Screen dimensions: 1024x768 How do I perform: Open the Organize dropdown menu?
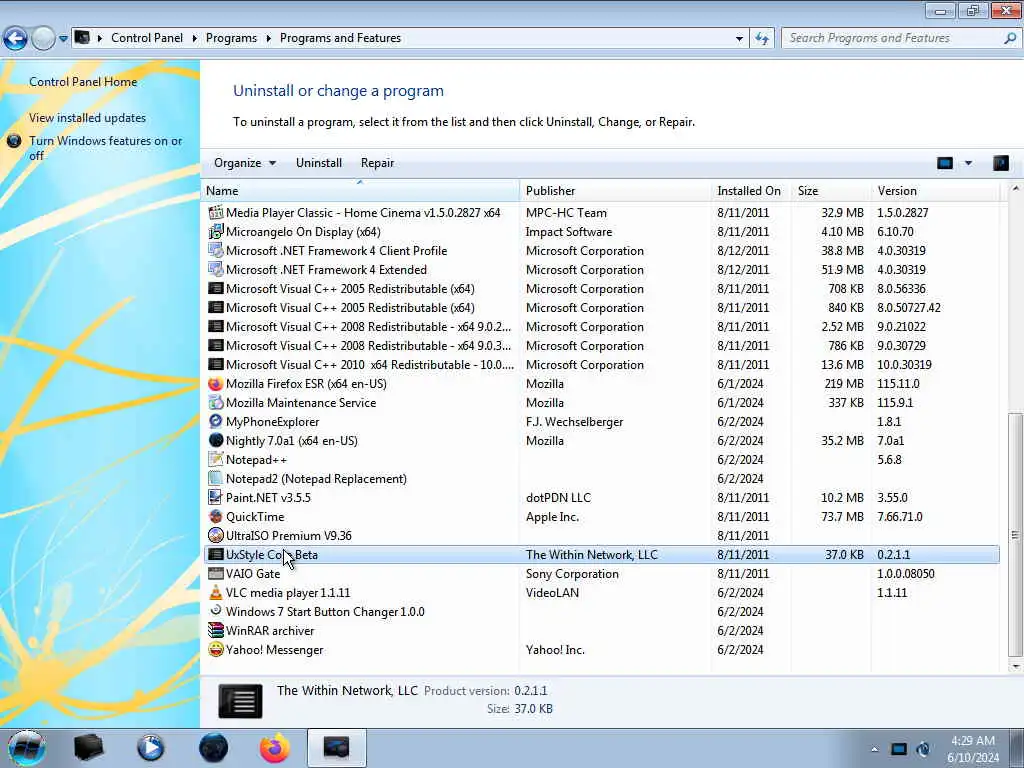pos(245,163)
